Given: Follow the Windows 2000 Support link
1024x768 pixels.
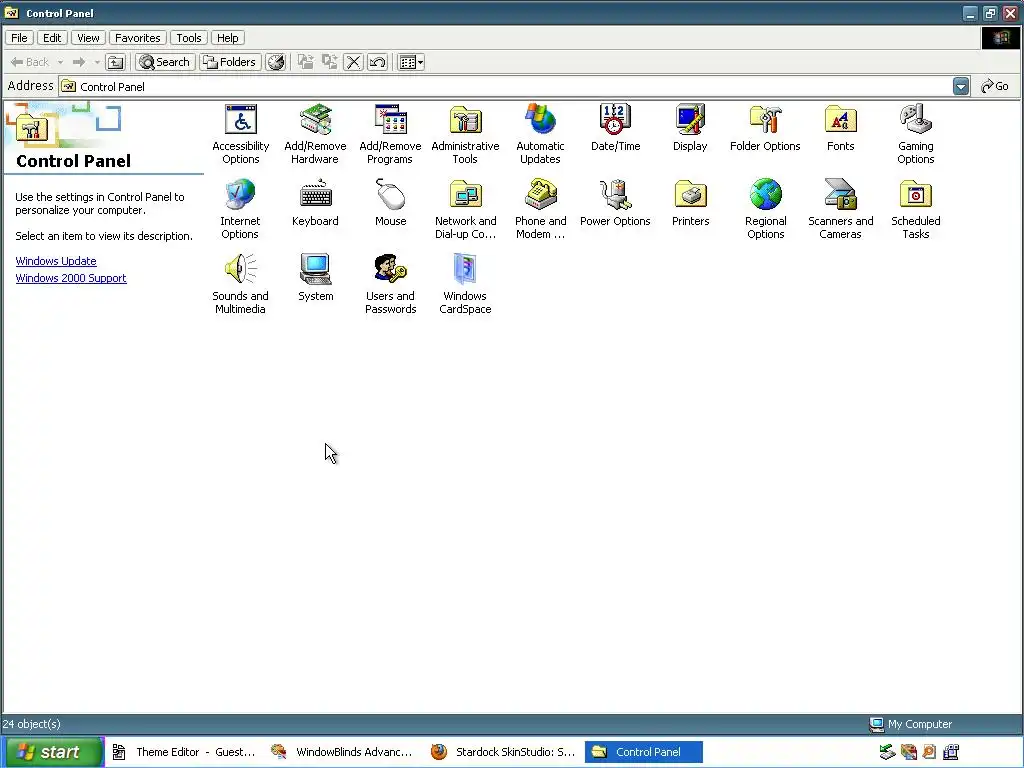Looking at the screenshot, I should pyautogui.click(x=71, y=278).
